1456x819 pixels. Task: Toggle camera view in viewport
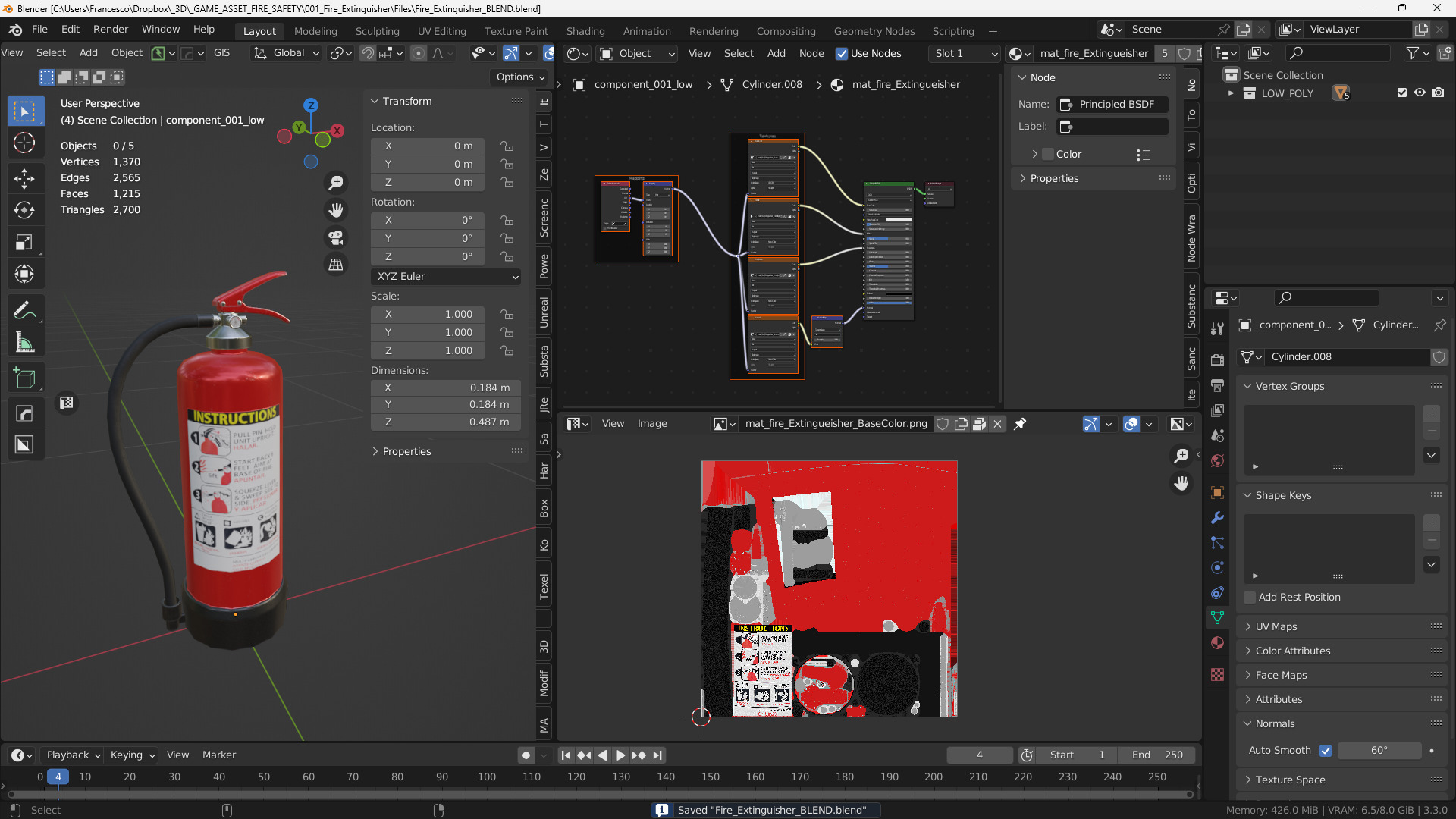(336, 237)
